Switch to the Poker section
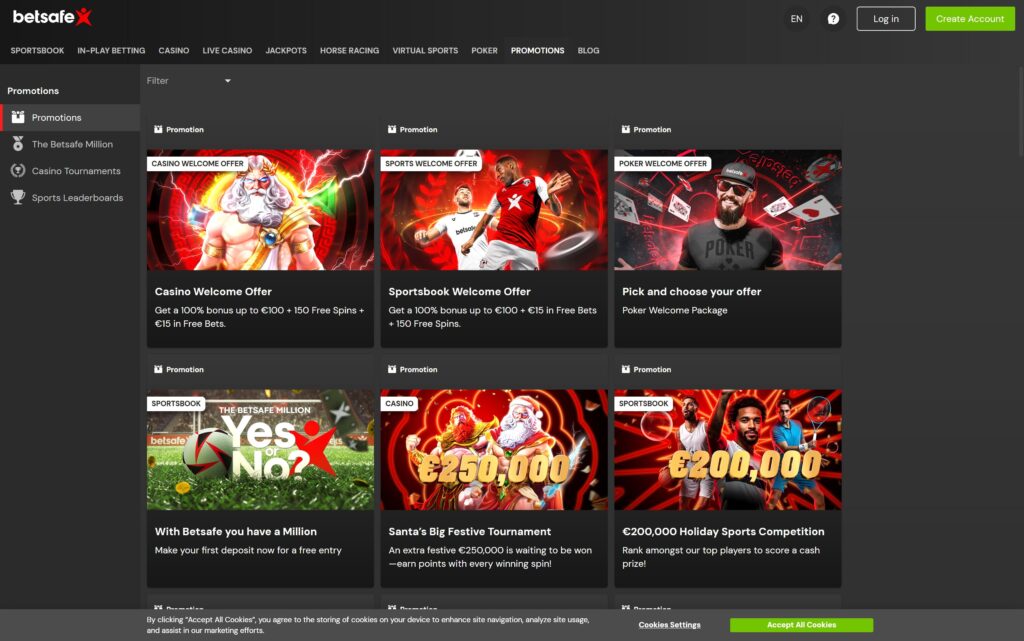The width and height of the screenshot is (1024, 641). click(484, 50)
